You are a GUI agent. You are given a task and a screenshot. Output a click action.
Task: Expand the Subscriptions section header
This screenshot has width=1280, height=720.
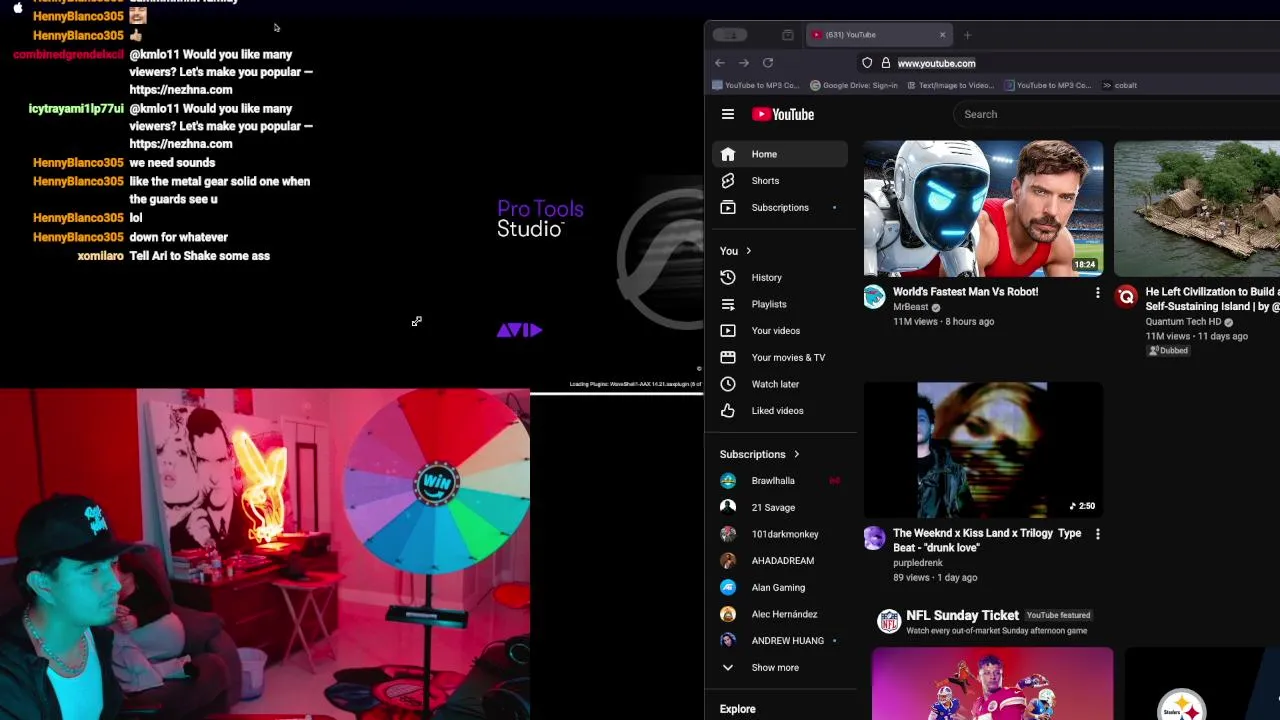point(760,454)
